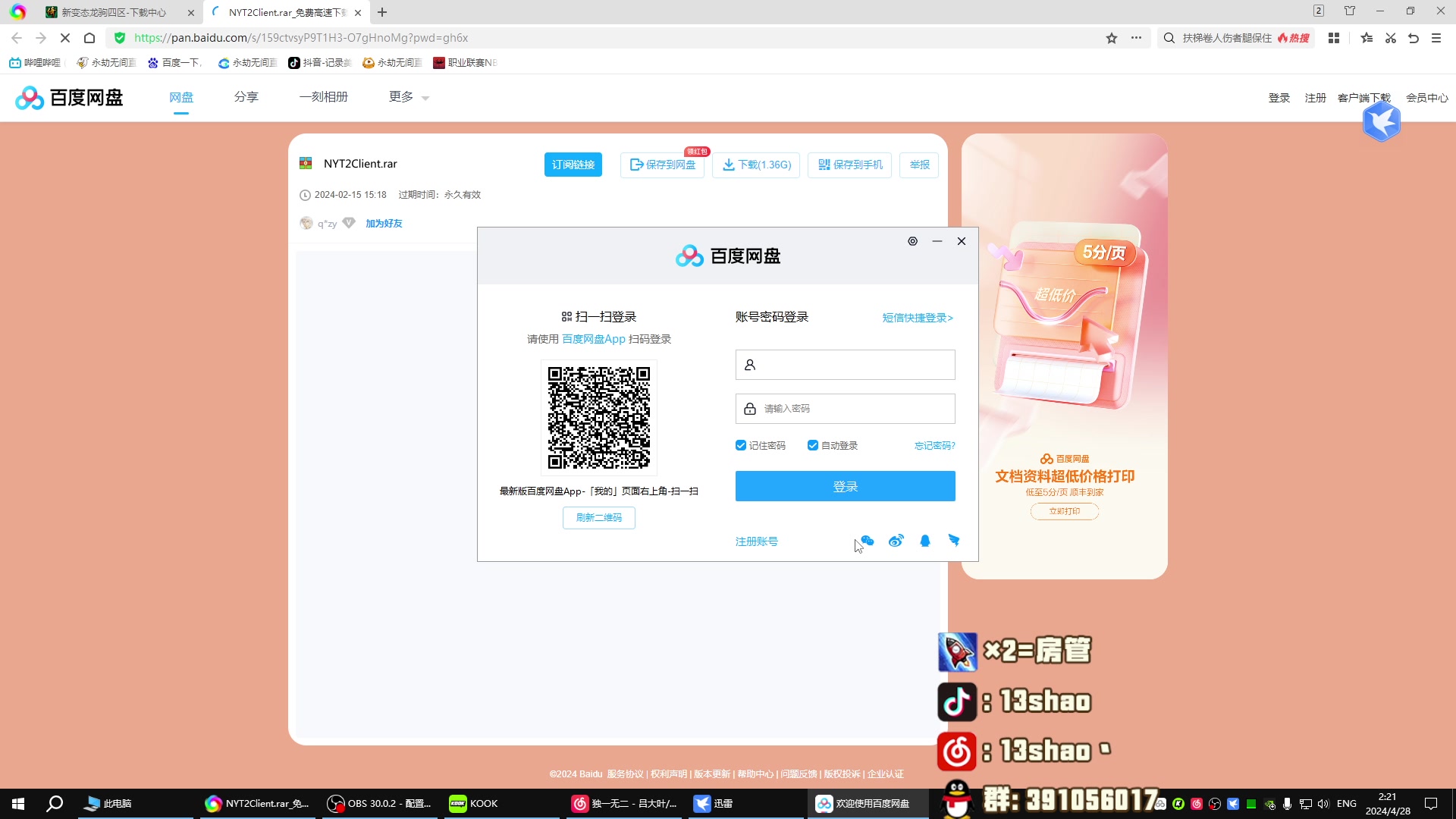1456x819 pixels.
Task: Close the Baidu Netdisk login dialog
Action: (x=962, y=241)
